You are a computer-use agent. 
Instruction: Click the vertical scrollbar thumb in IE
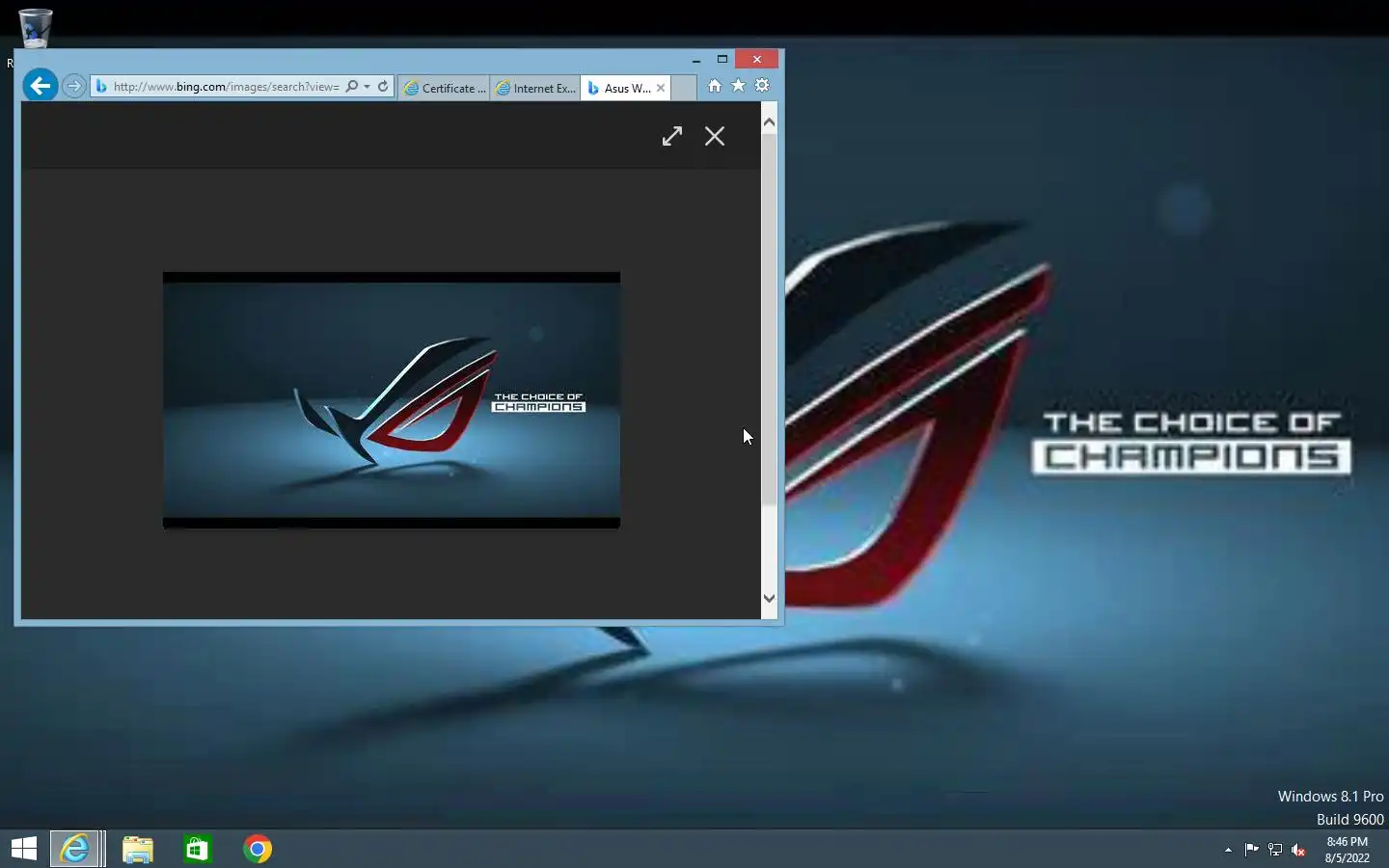coord(769,318)
